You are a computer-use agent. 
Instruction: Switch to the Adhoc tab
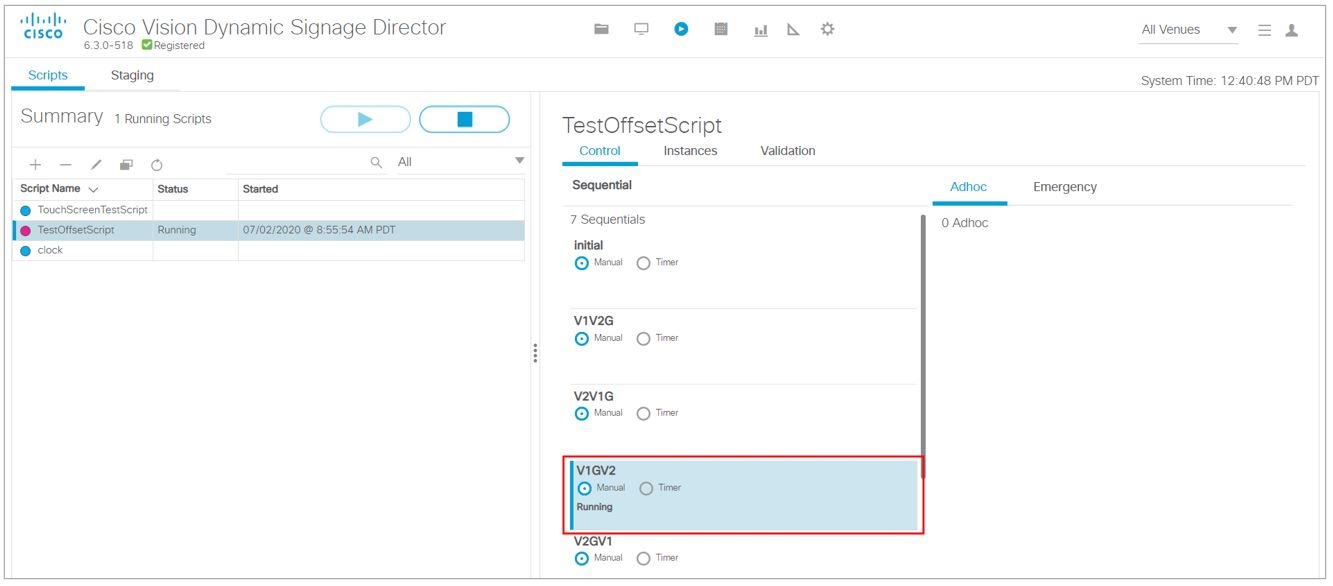pyautogui.click(x=969, y=187)
